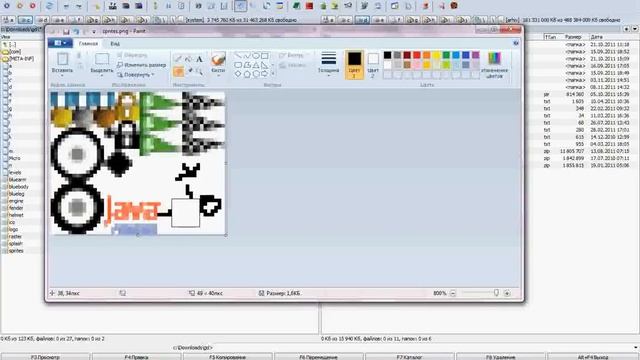Image resolution: width=640 pixels, height=360 pixels.
Task: Open the Rotate (Повернуть) dropdown
Action: click(135, 75)
